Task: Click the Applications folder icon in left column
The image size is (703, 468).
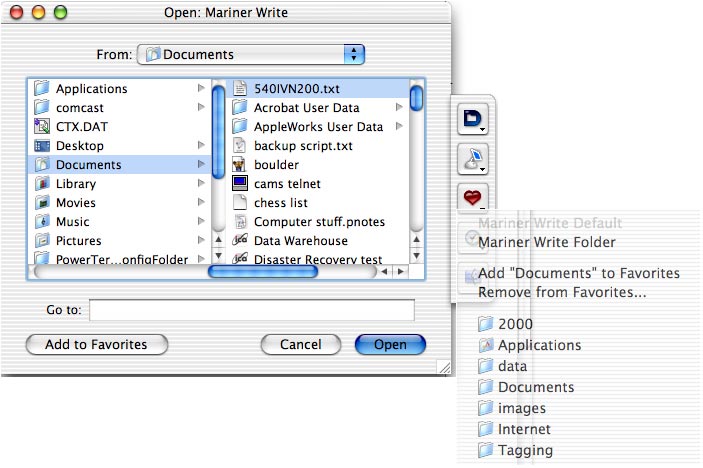Action: (42, 88)
